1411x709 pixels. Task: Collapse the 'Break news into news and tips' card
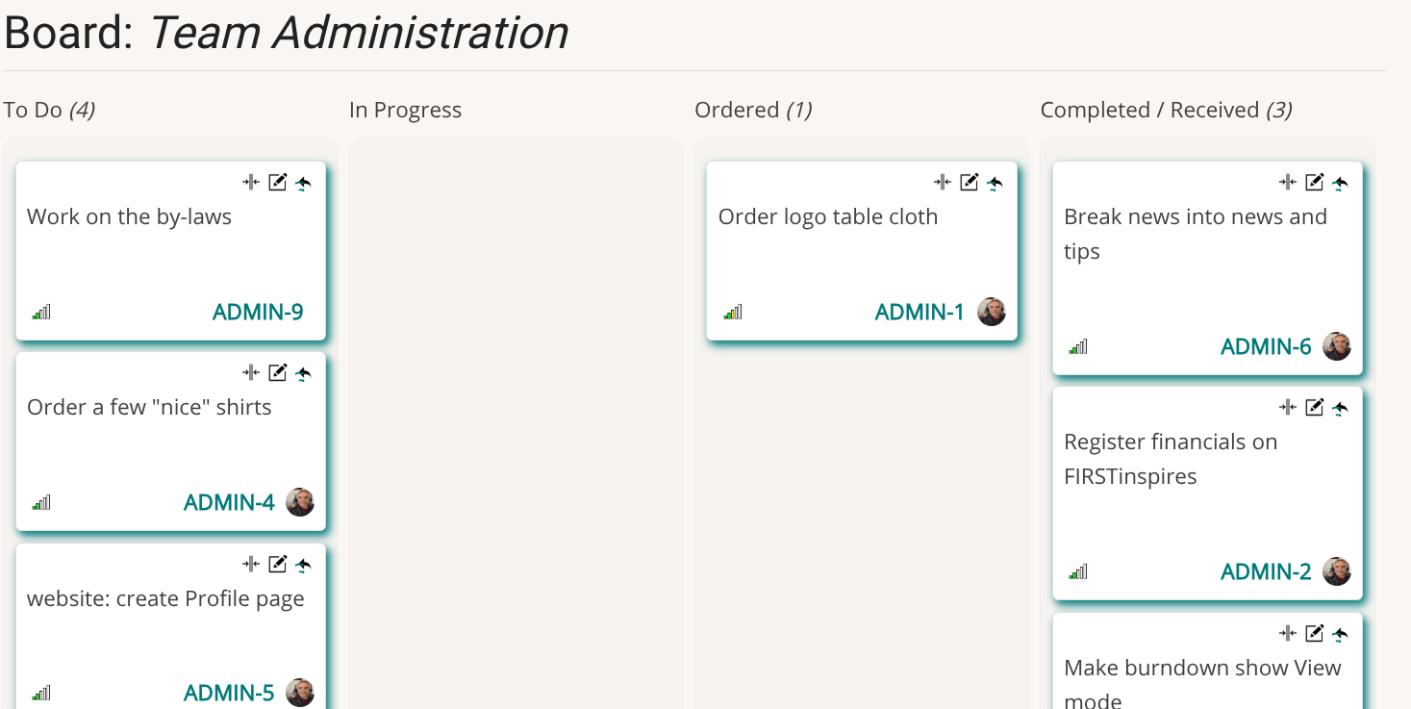pyautogui.click(x=1288, y=182)
